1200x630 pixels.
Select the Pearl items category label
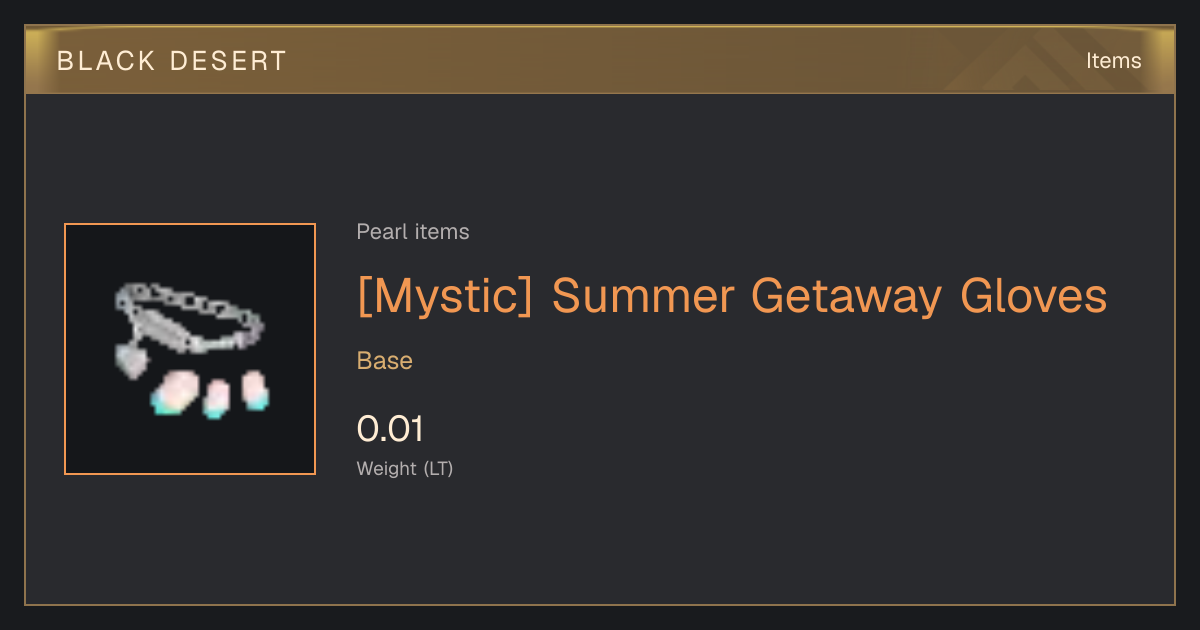[413, 232]
